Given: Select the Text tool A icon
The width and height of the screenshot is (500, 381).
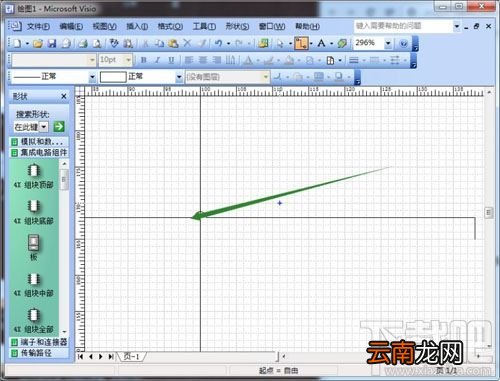Looking at the screenshot, I should [321, 43].
